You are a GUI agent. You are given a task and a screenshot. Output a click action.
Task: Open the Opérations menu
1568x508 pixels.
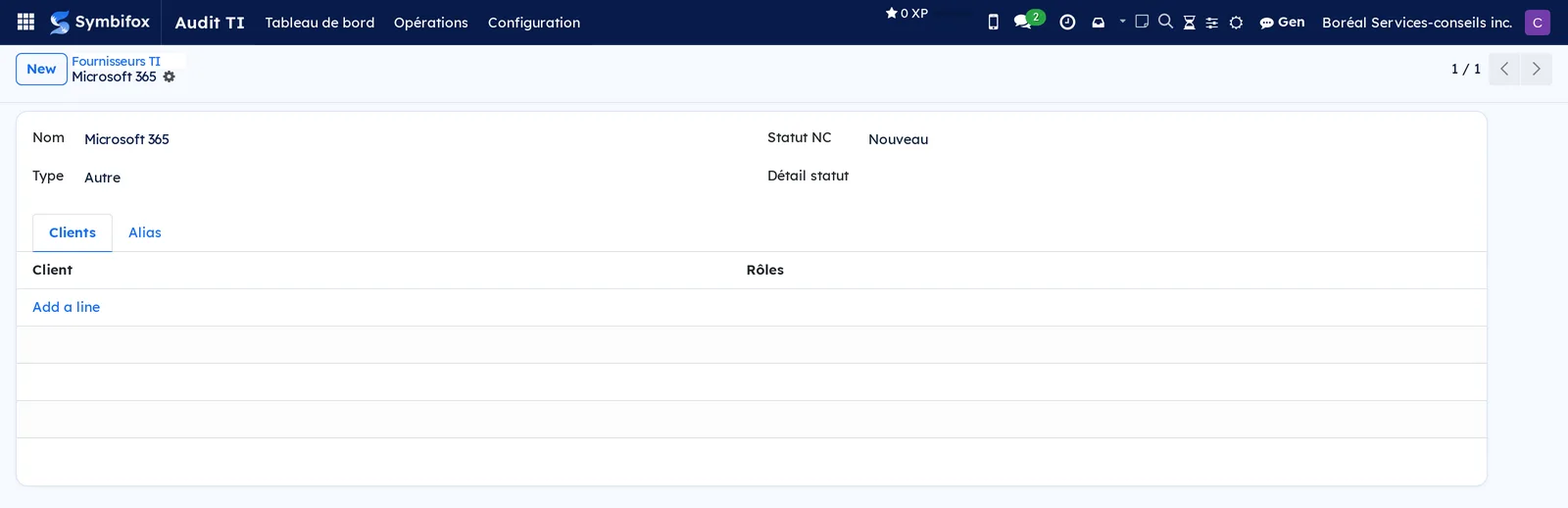point(431,23)
